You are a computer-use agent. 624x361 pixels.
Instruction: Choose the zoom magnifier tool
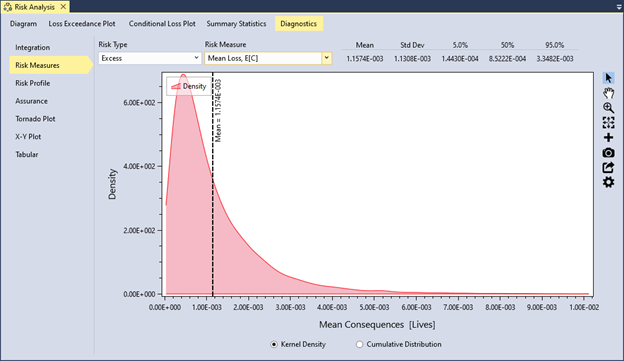608,108
